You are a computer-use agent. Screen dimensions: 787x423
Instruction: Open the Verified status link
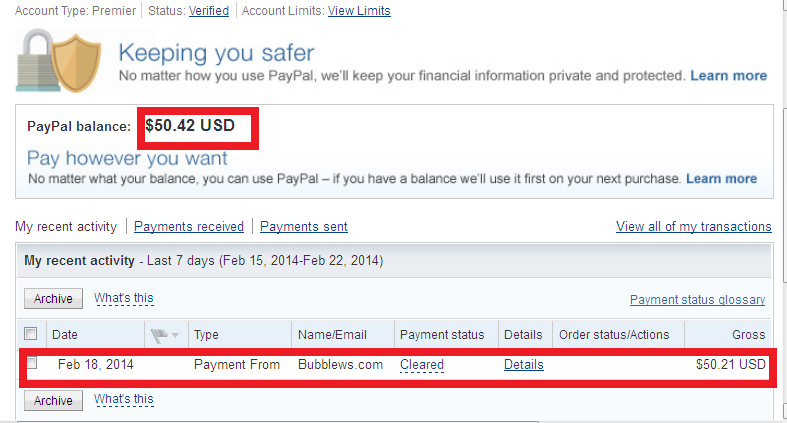pyautogui.click(x=209, y=11)
